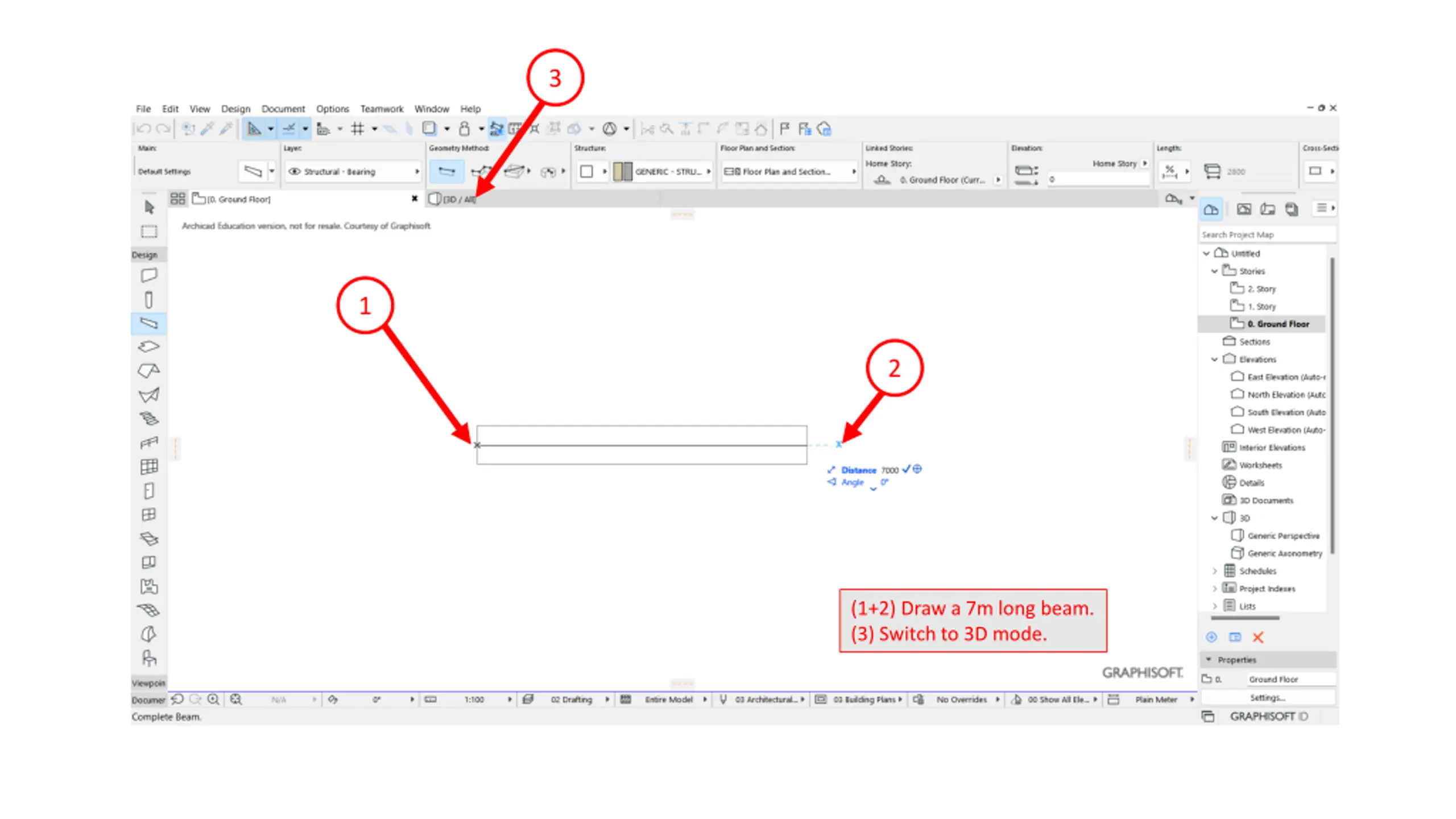1456x819 pixels.
Task: Open Generic Perspective 3D view
Action: tap(1275, 536)
